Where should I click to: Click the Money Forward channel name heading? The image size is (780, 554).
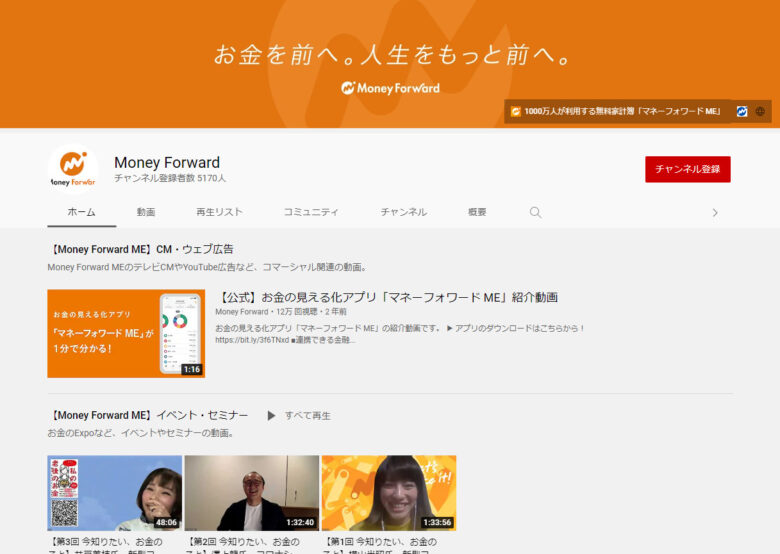pyautogui.click(x=167, y=163)
